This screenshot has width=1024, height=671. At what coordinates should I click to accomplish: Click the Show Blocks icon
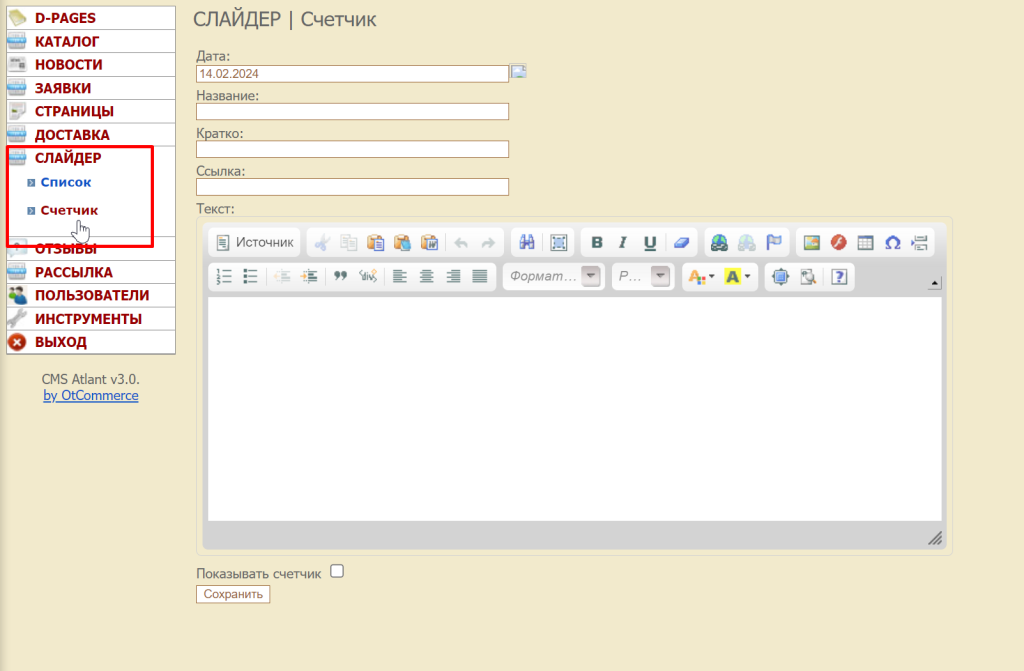click(808, 276)
